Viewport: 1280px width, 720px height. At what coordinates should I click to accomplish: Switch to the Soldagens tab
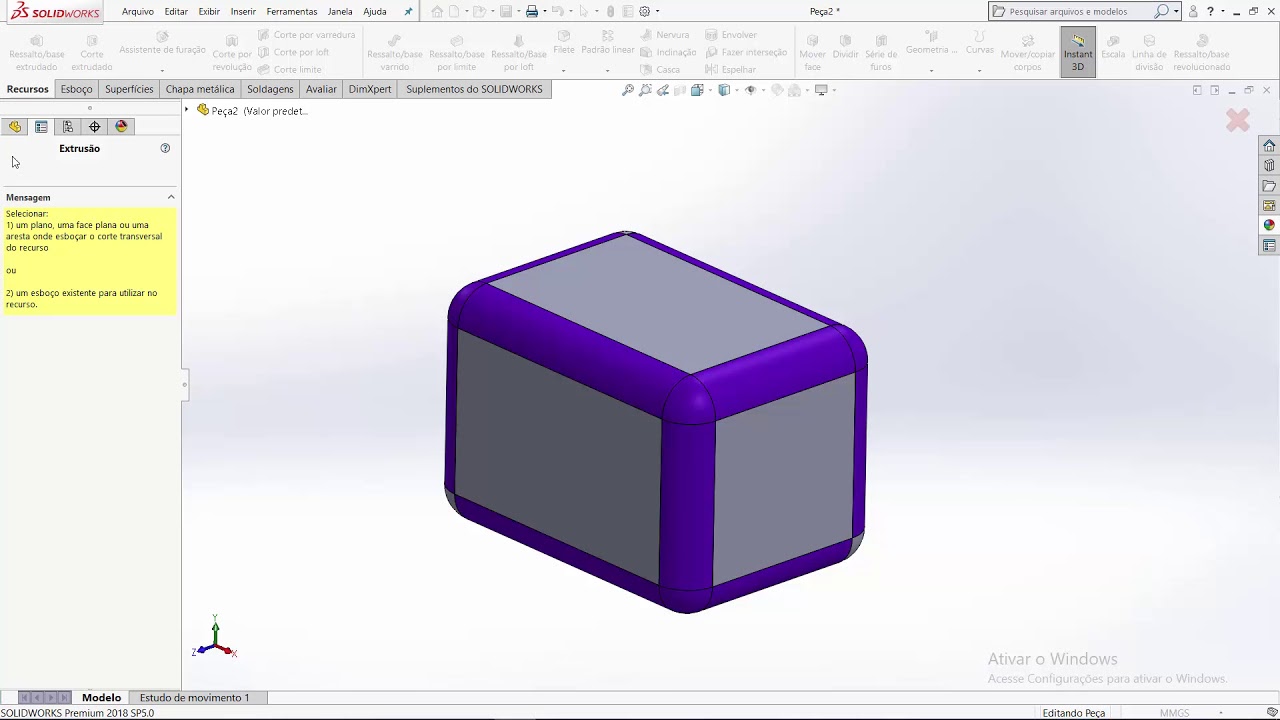click(x=270, y=89)
